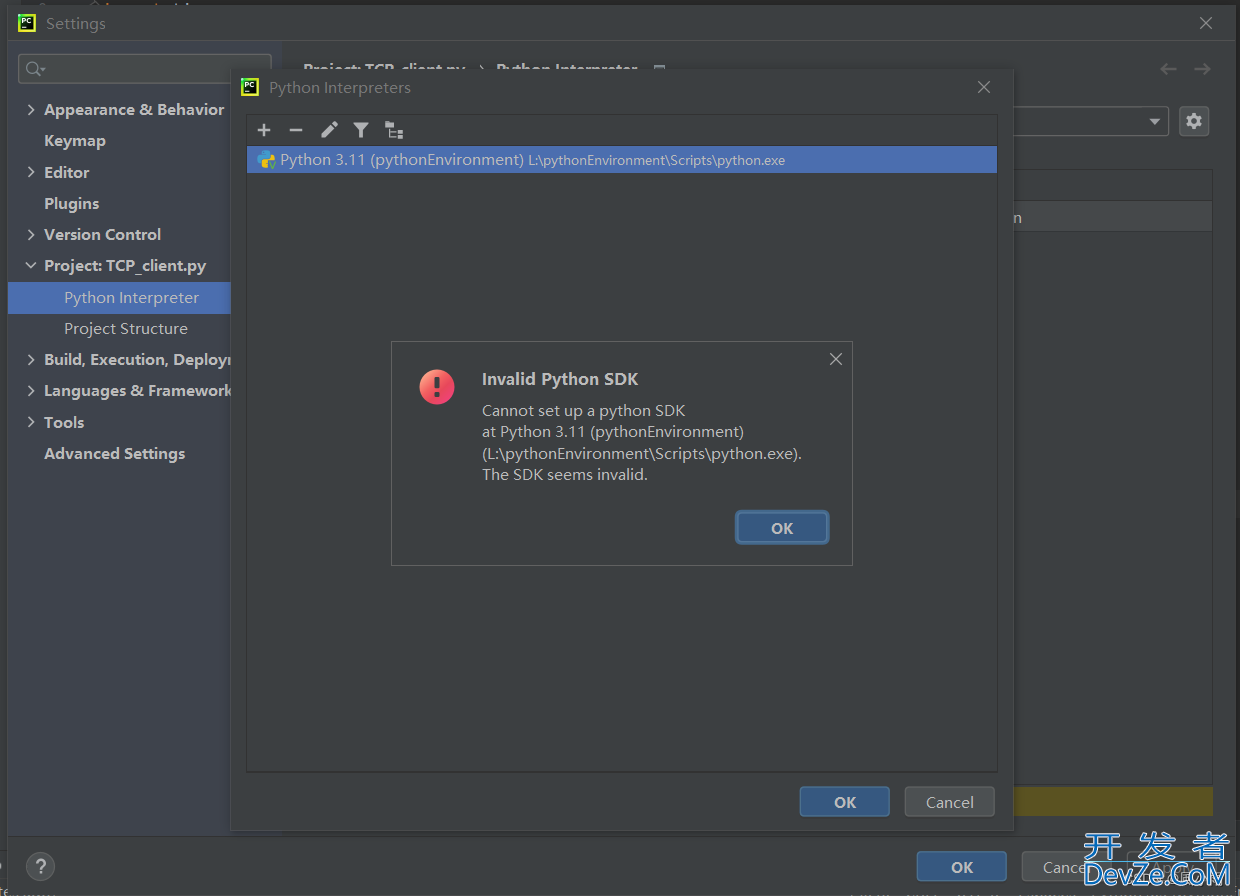Open the Python interpreter dropdown arrow
Viewport: 1240px width, 896px height.
1156,122
